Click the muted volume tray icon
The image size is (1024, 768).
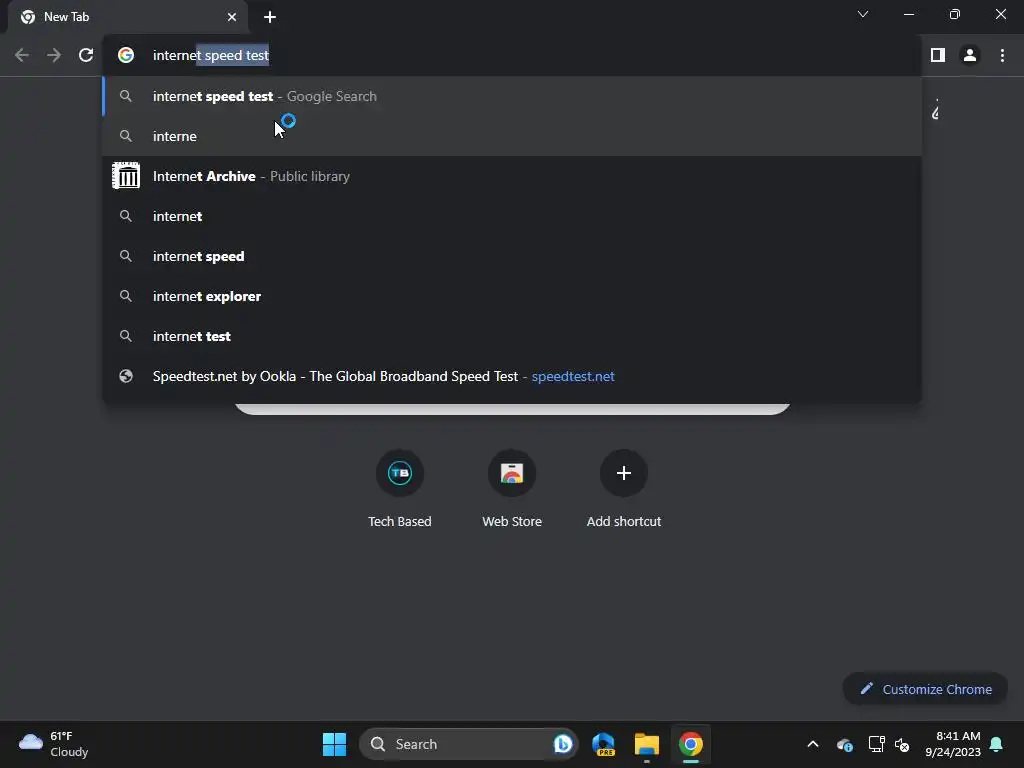pos(902,744)
